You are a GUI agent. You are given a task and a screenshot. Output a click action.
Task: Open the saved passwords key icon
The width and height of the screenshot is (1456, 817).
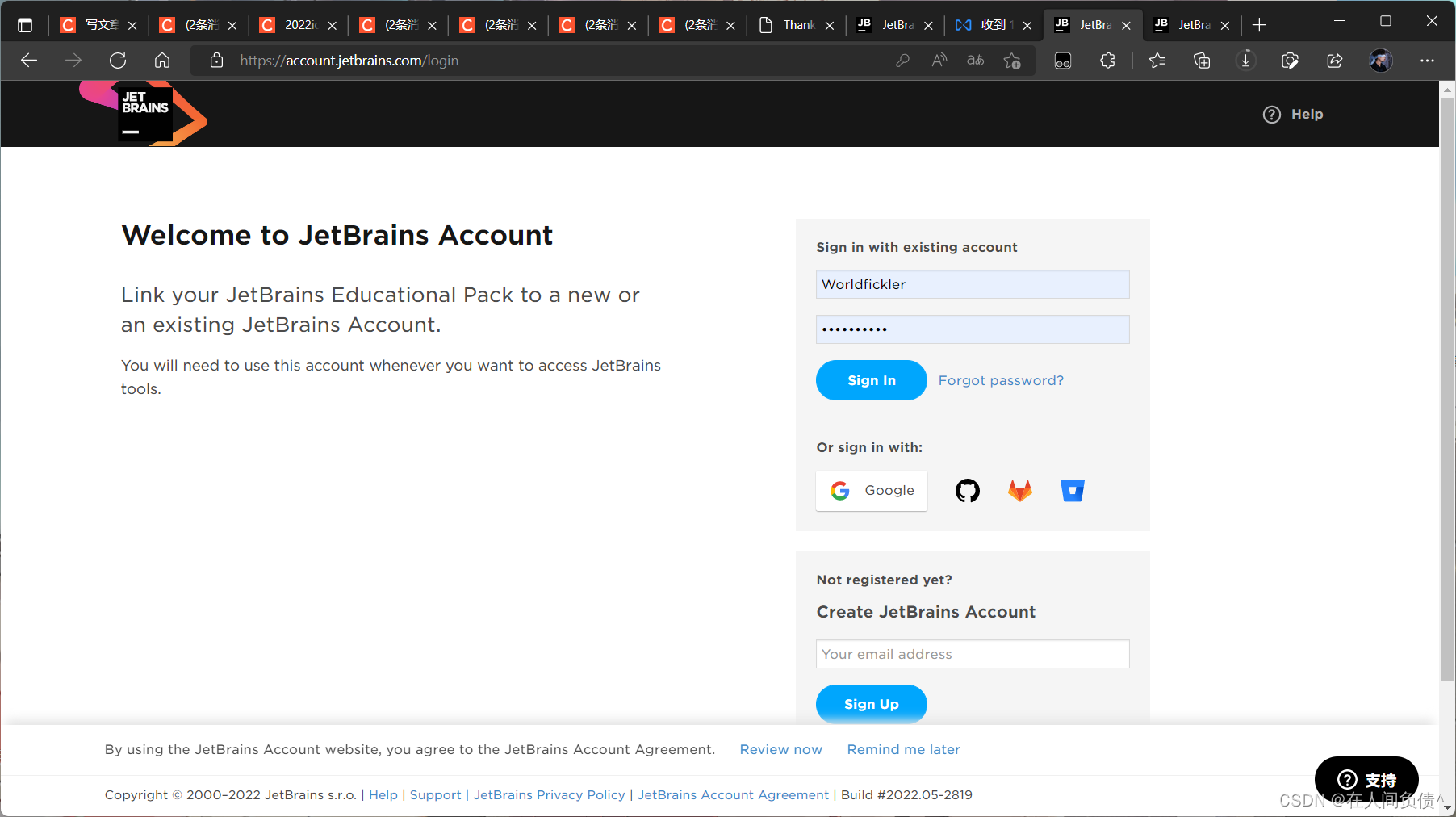tap(902, 61)
